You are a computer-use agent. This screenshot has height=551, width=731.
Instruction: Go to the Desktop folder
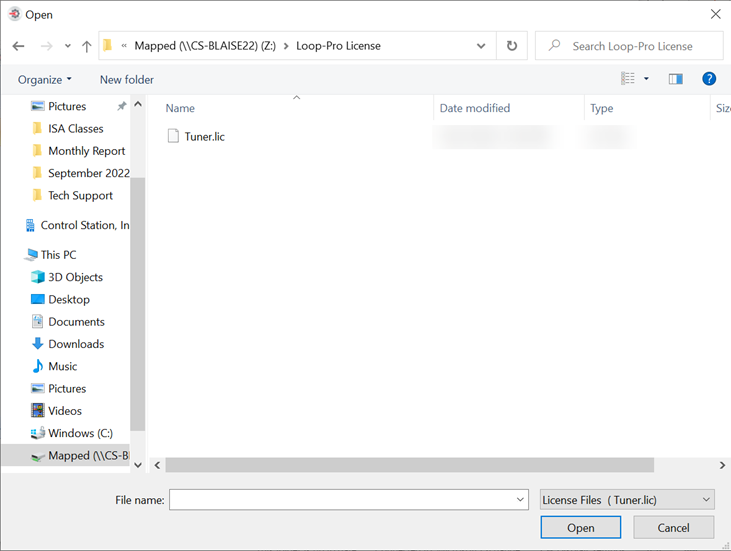pyautogui.click(x=69, y=299)
